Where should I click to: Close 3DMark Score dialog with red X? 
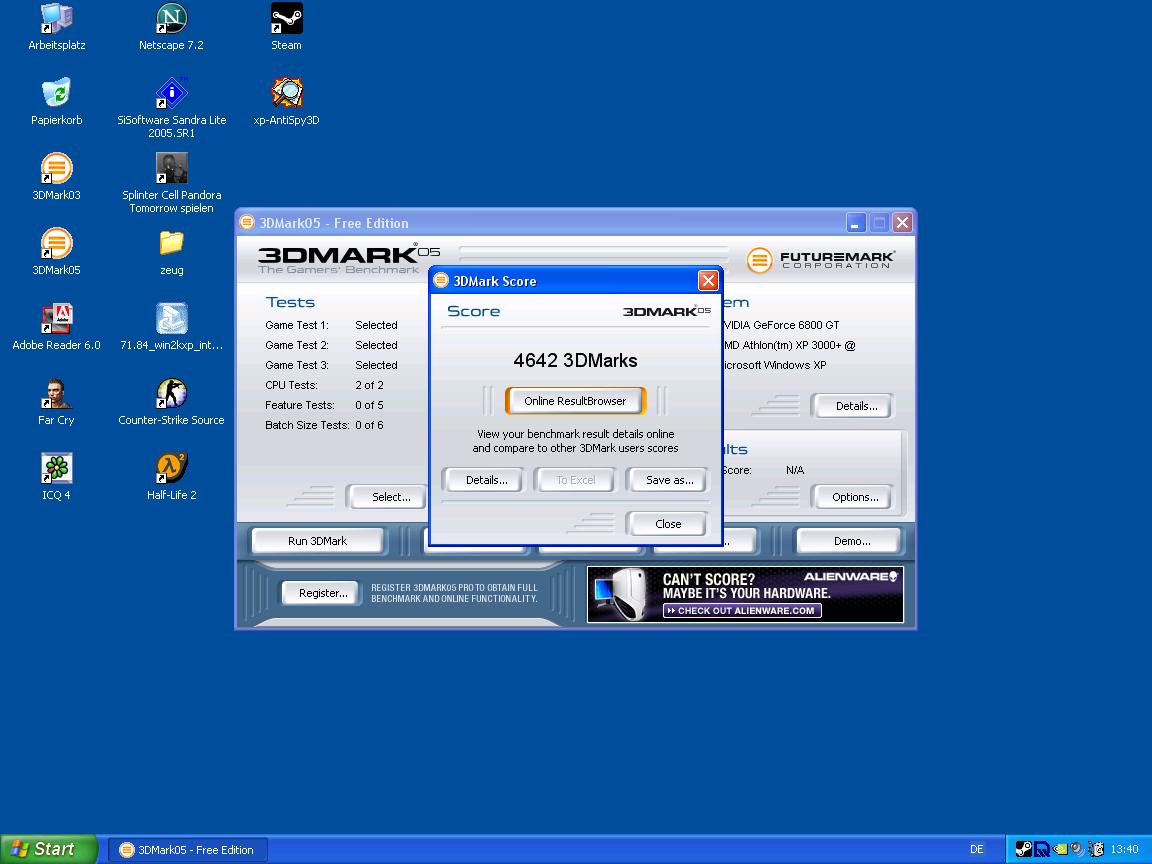click(708, 281)
